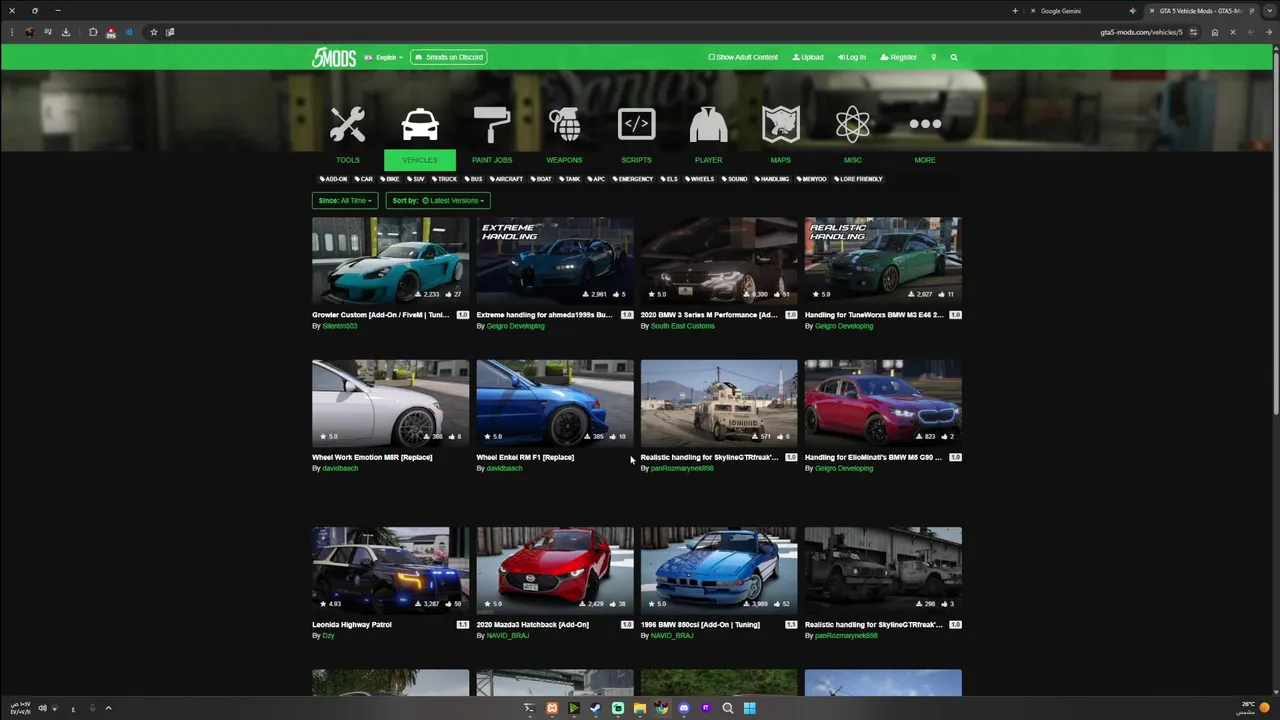
Task: Click the lightbulb theme icon in header
Action: coord(934,57)
